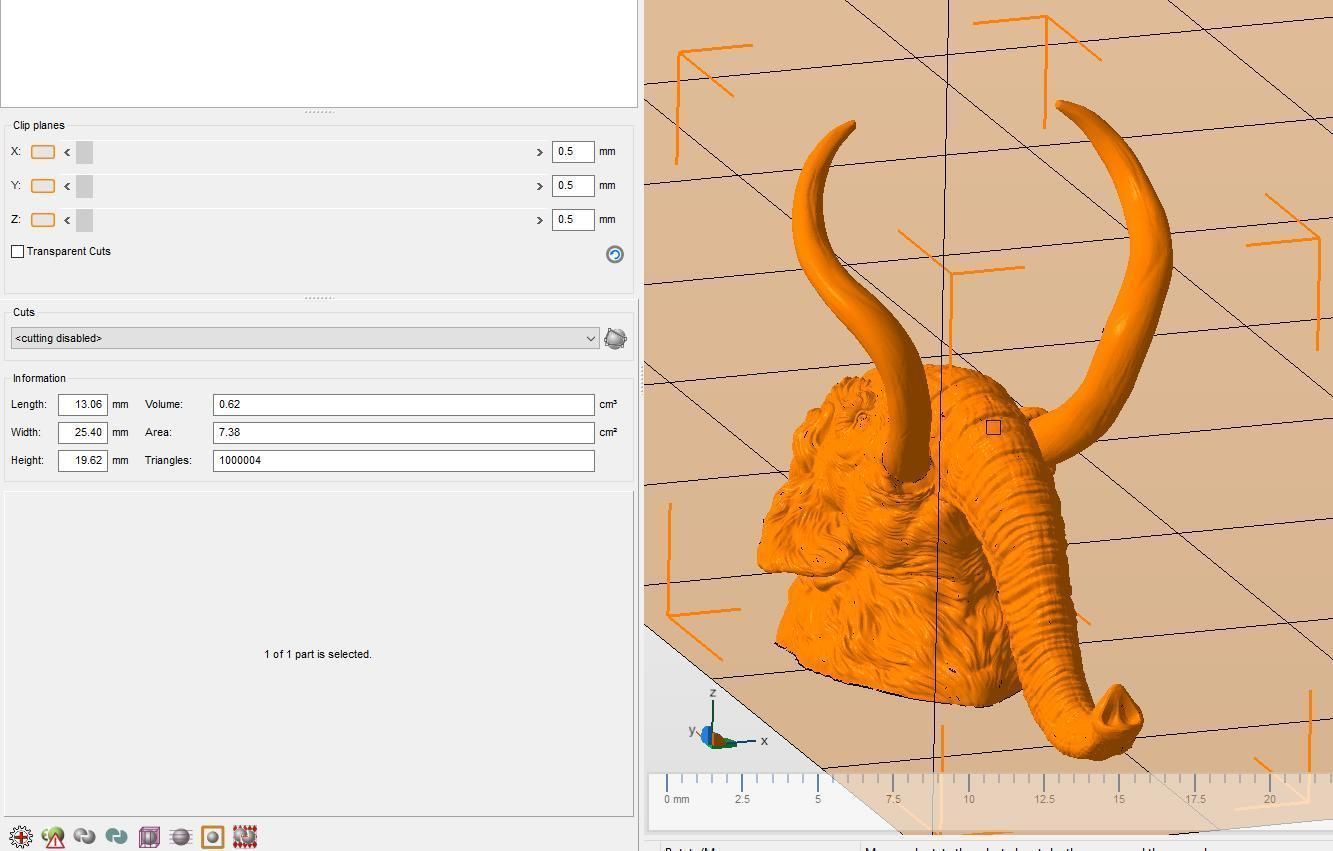Click the red diamond-pattern sphere icon
Image resolution: width=1333 pixels, height=851 pixels.
[245, 837]
